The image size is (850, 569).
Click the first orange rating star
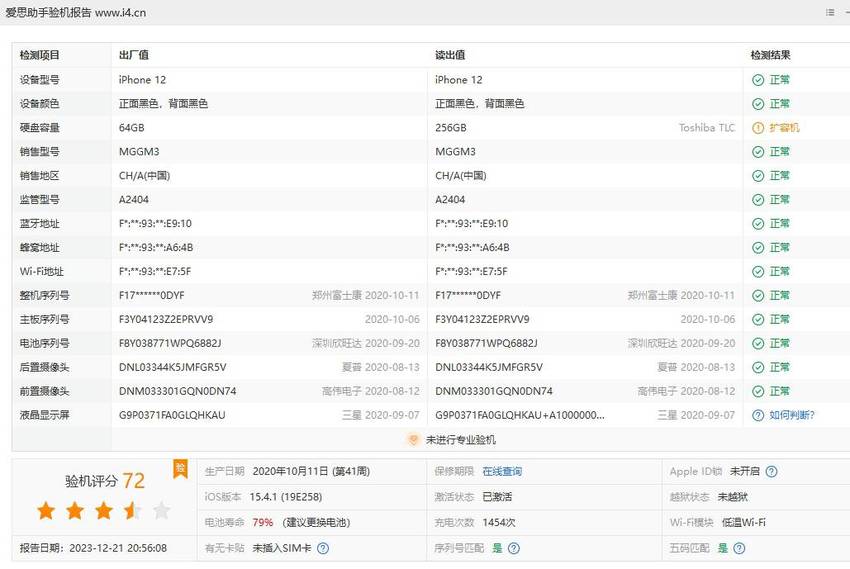(46, 510)
